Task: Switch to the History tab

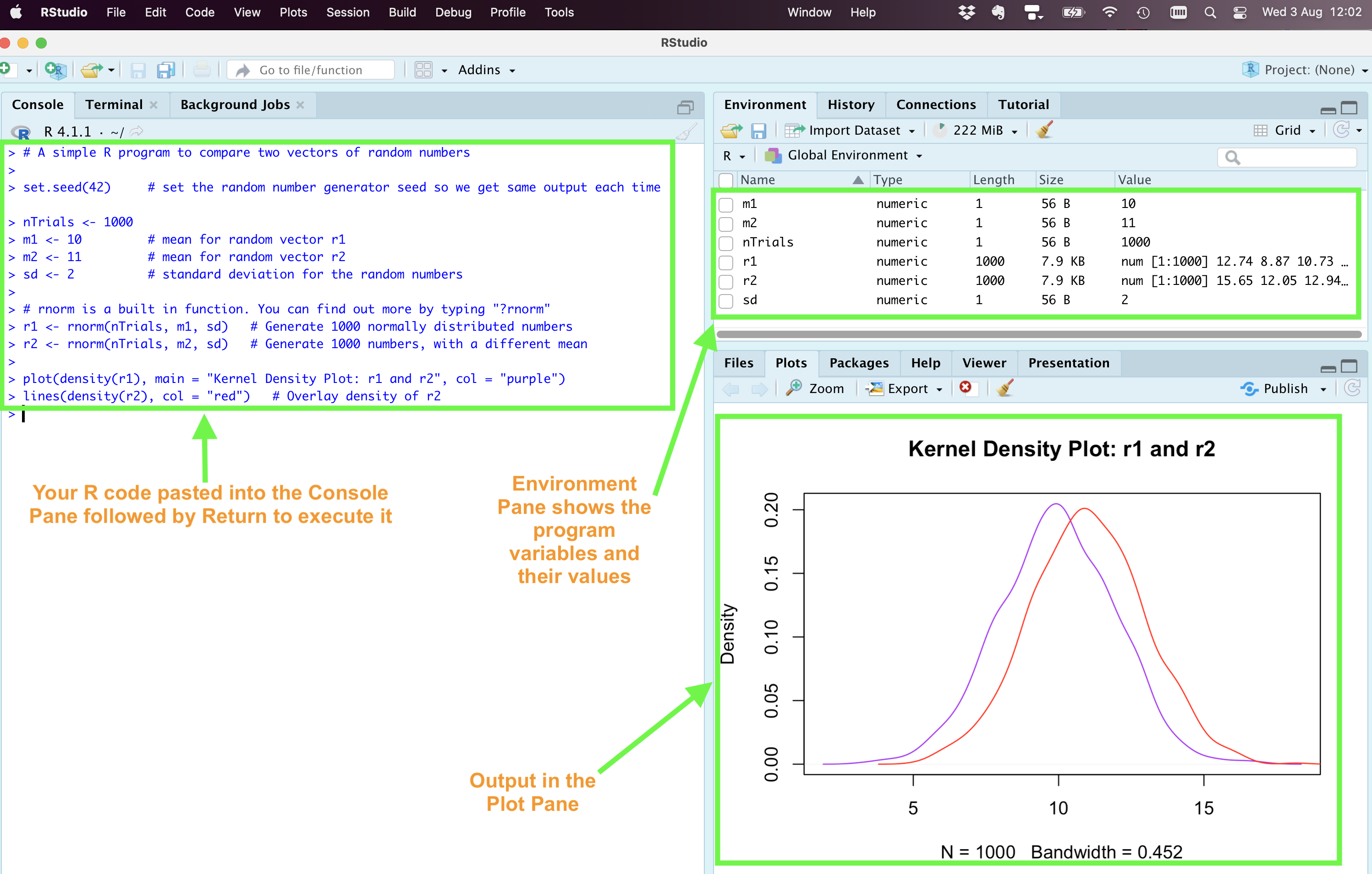Action: 851,105
